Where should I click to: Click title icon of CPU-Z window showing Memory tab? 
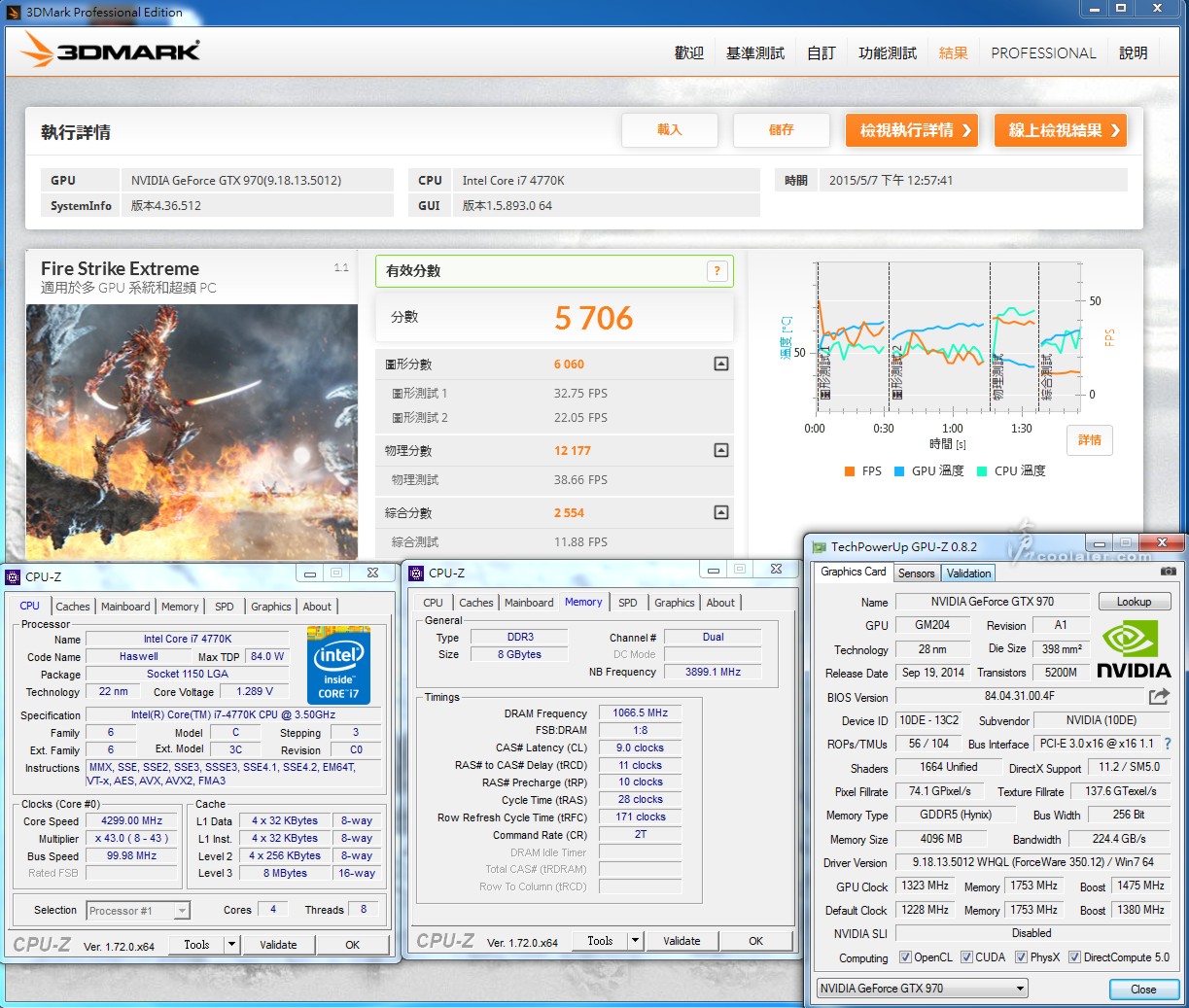(x=416, y=573)
